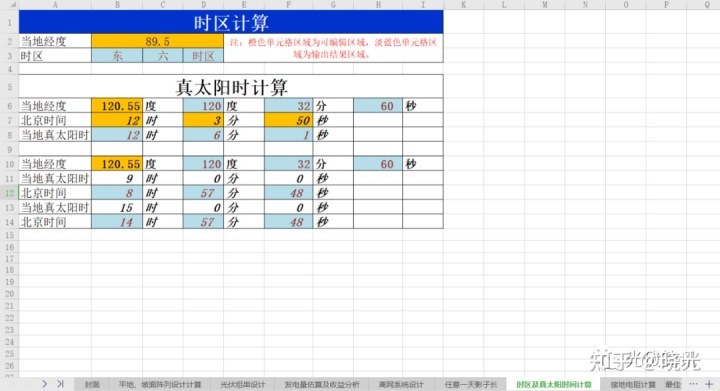Switch to 光伏组串设计 sheet tab

tap(242, 384)
